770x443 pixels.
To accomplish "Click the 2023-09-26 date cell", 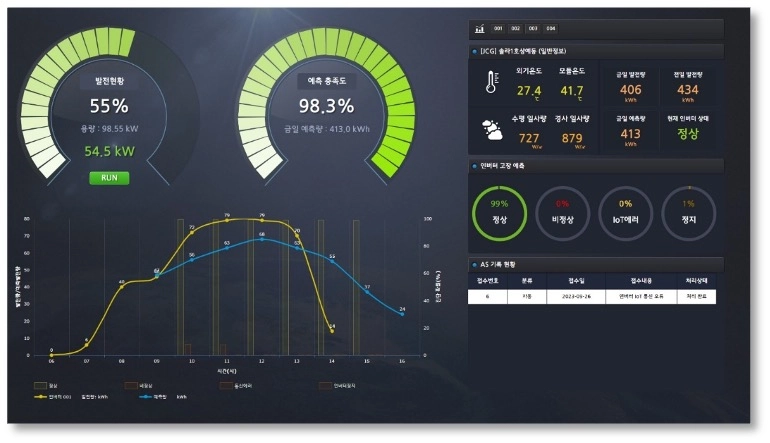I will (x=576, y=297).
